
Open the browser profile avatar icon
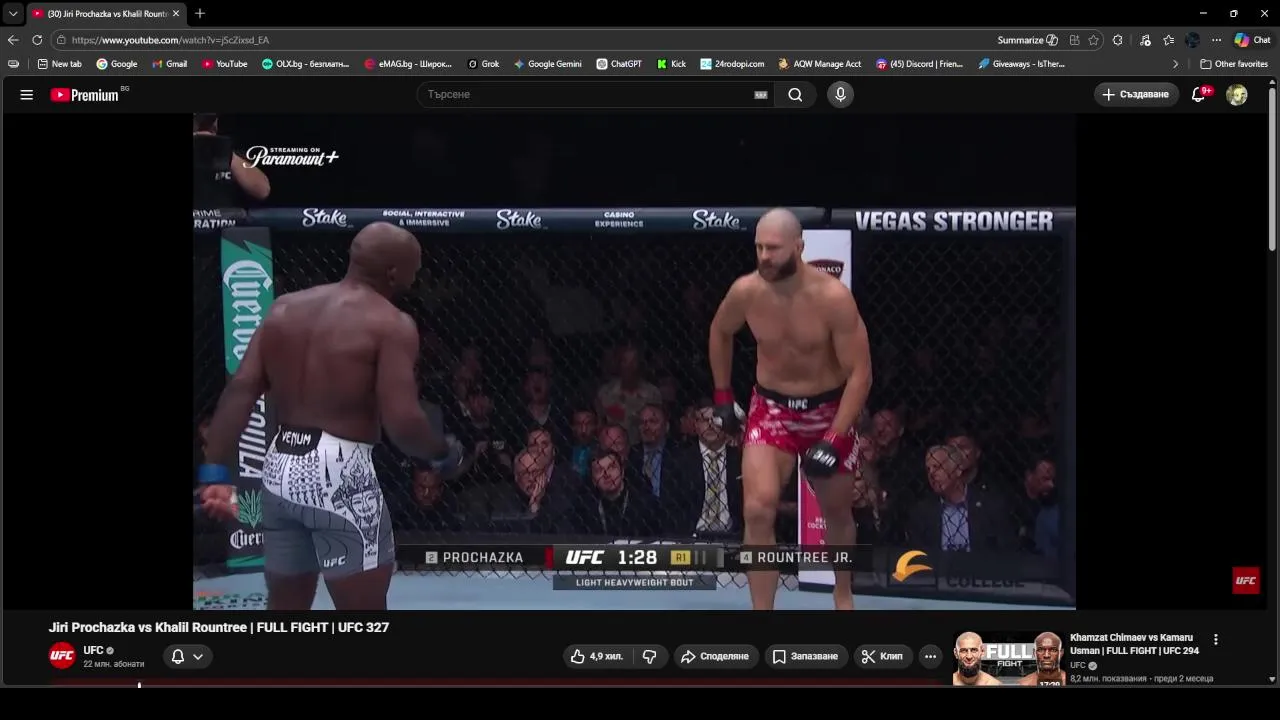(1192, 40)
